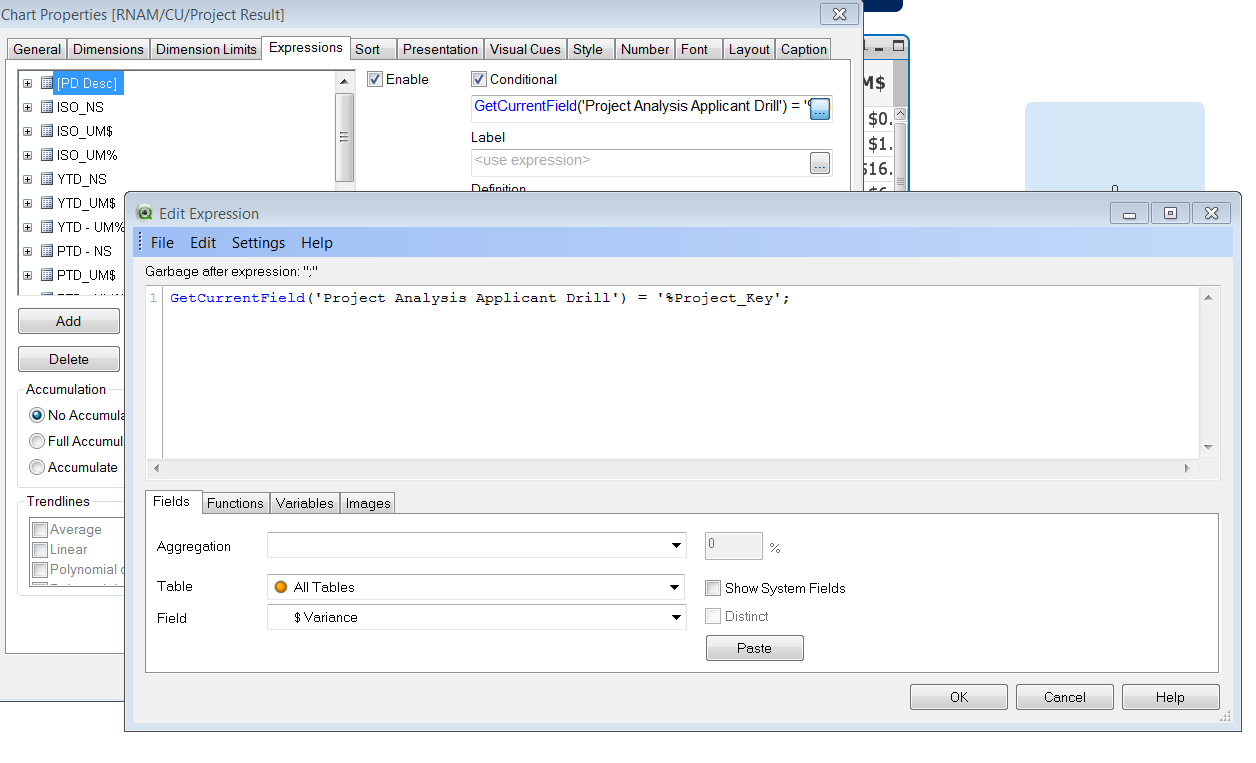Expand the PTD - NS expression node
This screenshot has height=763, width=1256.
click(28, 251)
